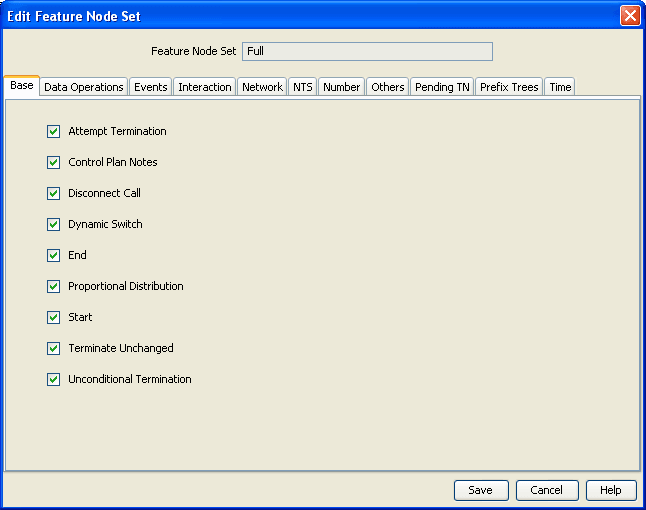Switch to the Data Operations tab
Viewport: 646px width, 510px height.
(84, 87)
